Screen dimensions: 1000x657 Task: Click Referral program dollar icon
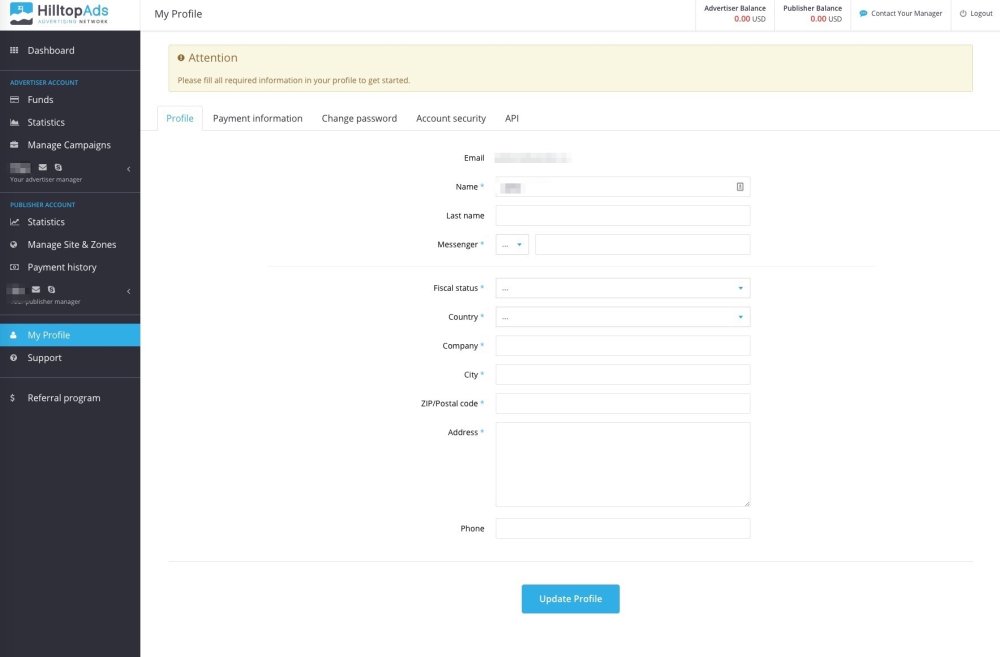coord(12,398)
